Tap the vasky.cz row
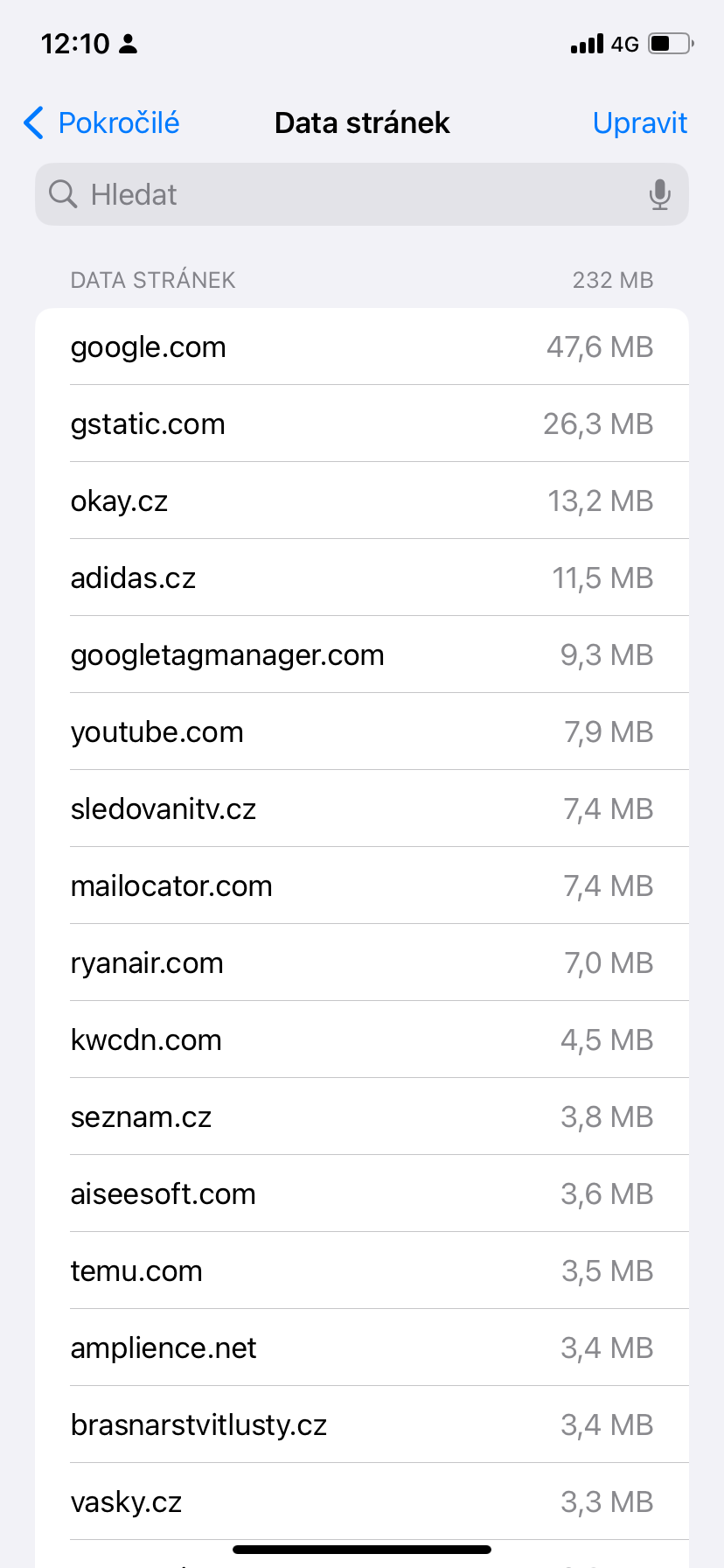This screenshot has height=1568, width=724. pos(362,1502)
